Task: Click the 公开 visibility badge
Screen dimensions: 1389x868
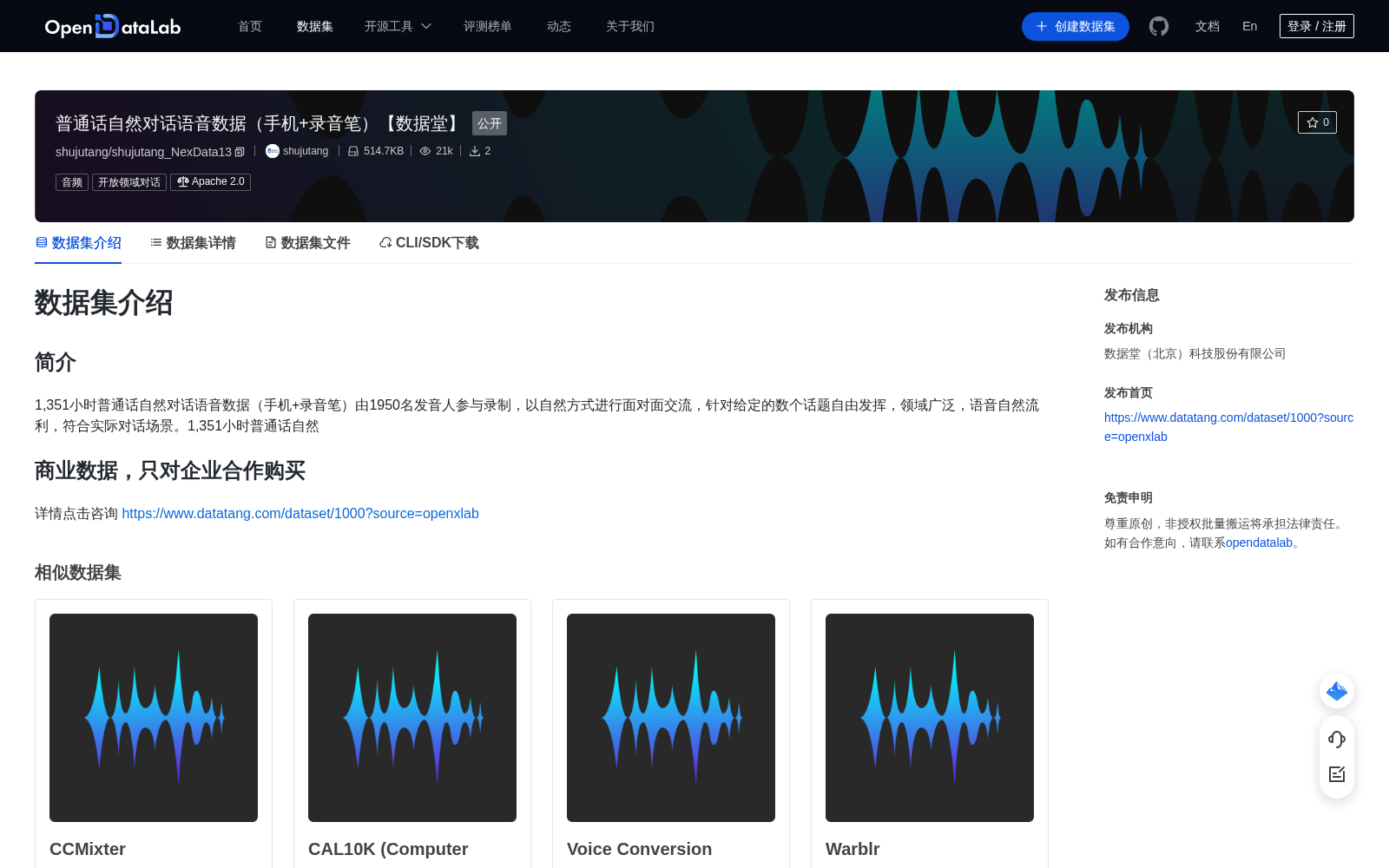Action: point(490,123)
